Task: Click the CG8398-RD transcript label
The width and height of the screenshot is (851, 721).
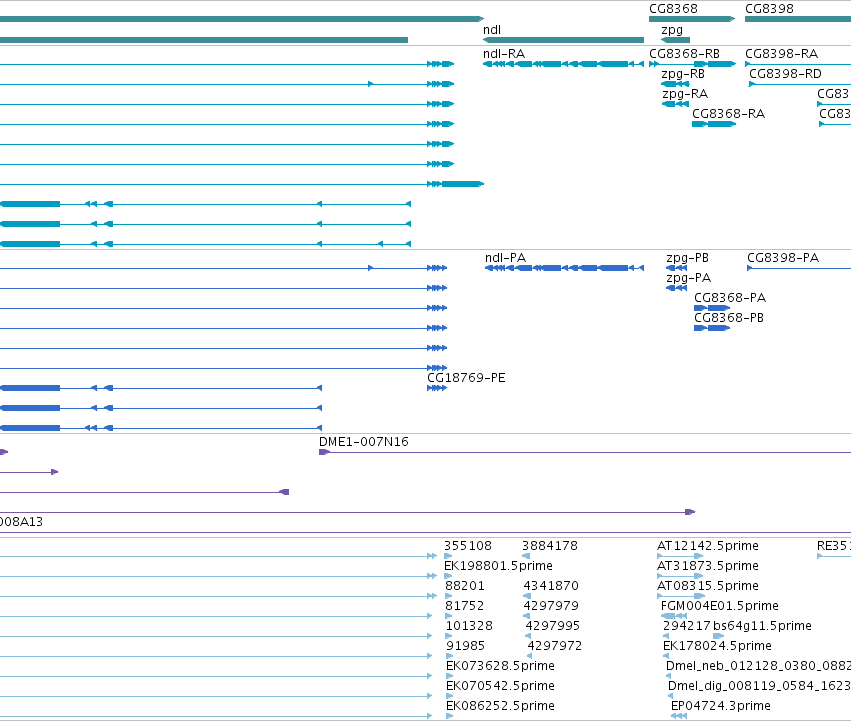Action: click(x=785, y=74)
